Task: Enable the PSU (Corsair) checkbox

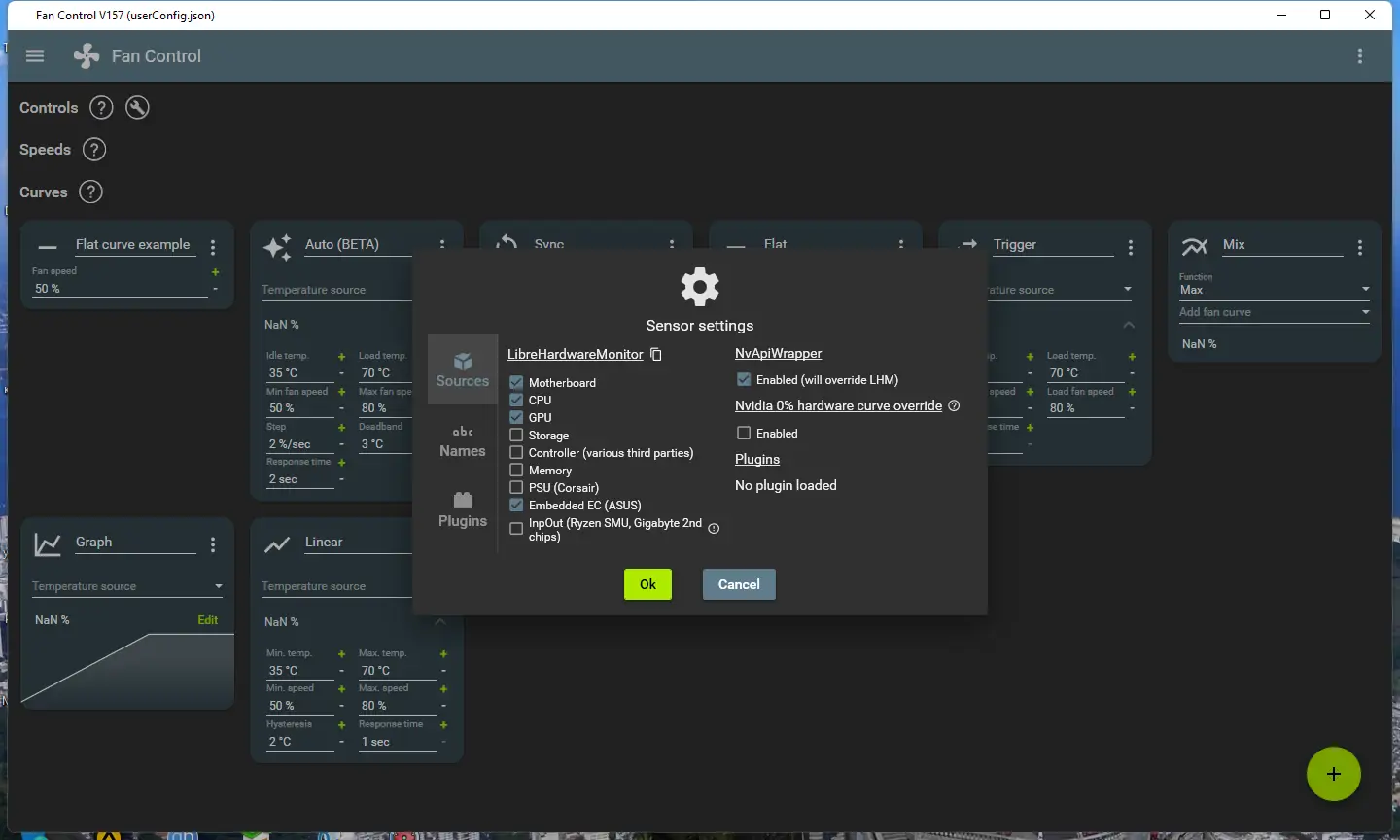Action: (516, 487)
